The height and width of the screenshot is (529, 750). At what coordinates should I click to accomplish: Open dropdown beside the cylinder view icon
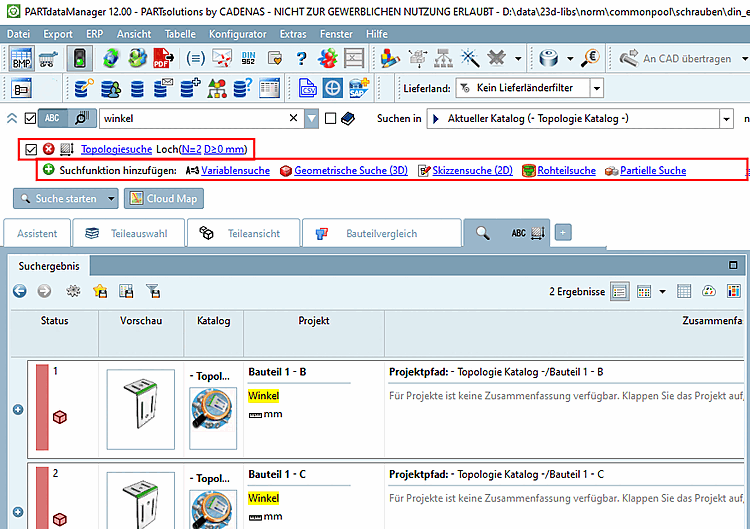[x=570, y=59]
